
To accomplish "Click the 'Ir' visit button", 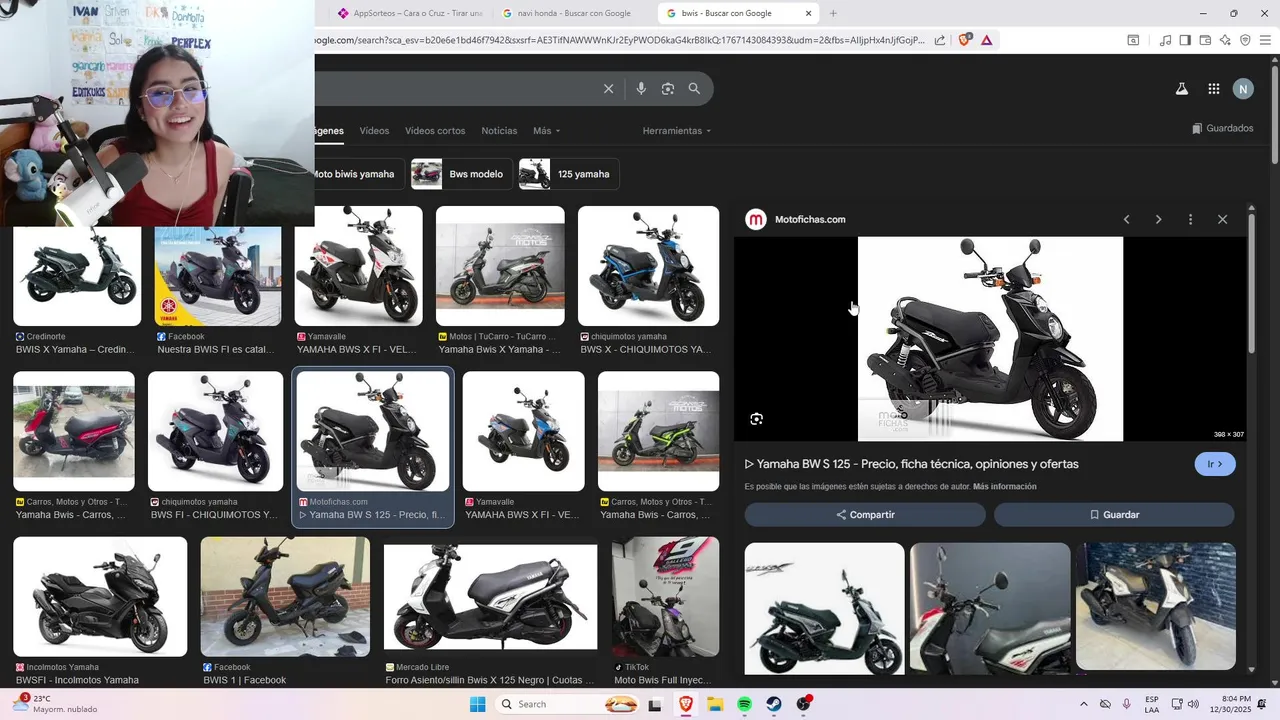I will 1215,464.
